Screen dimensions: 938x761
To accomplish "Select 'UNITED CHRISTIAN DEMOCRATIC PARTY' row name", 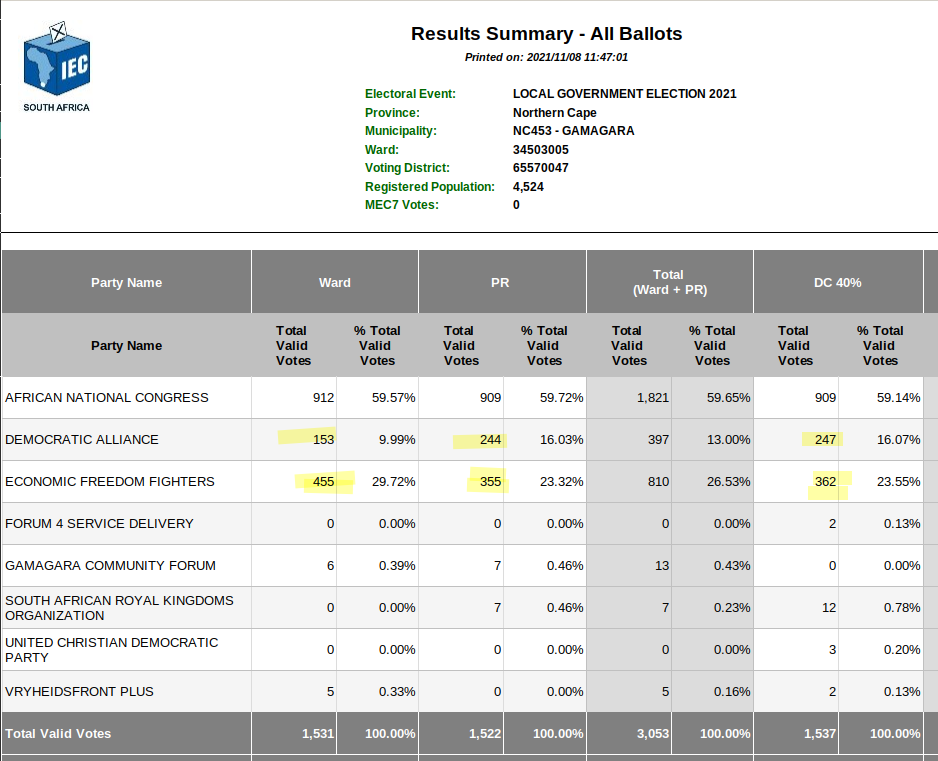I will coord(112,650).
